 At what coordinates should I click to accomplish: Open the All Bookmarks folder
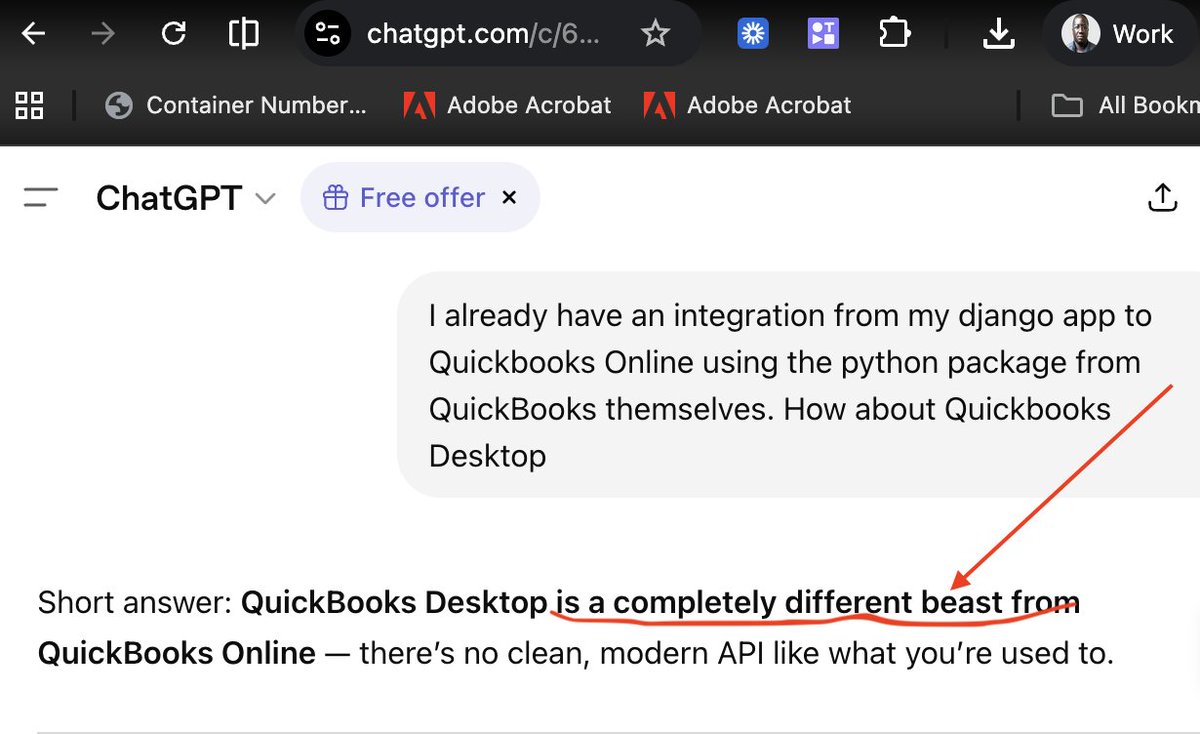pos(1125,105)
